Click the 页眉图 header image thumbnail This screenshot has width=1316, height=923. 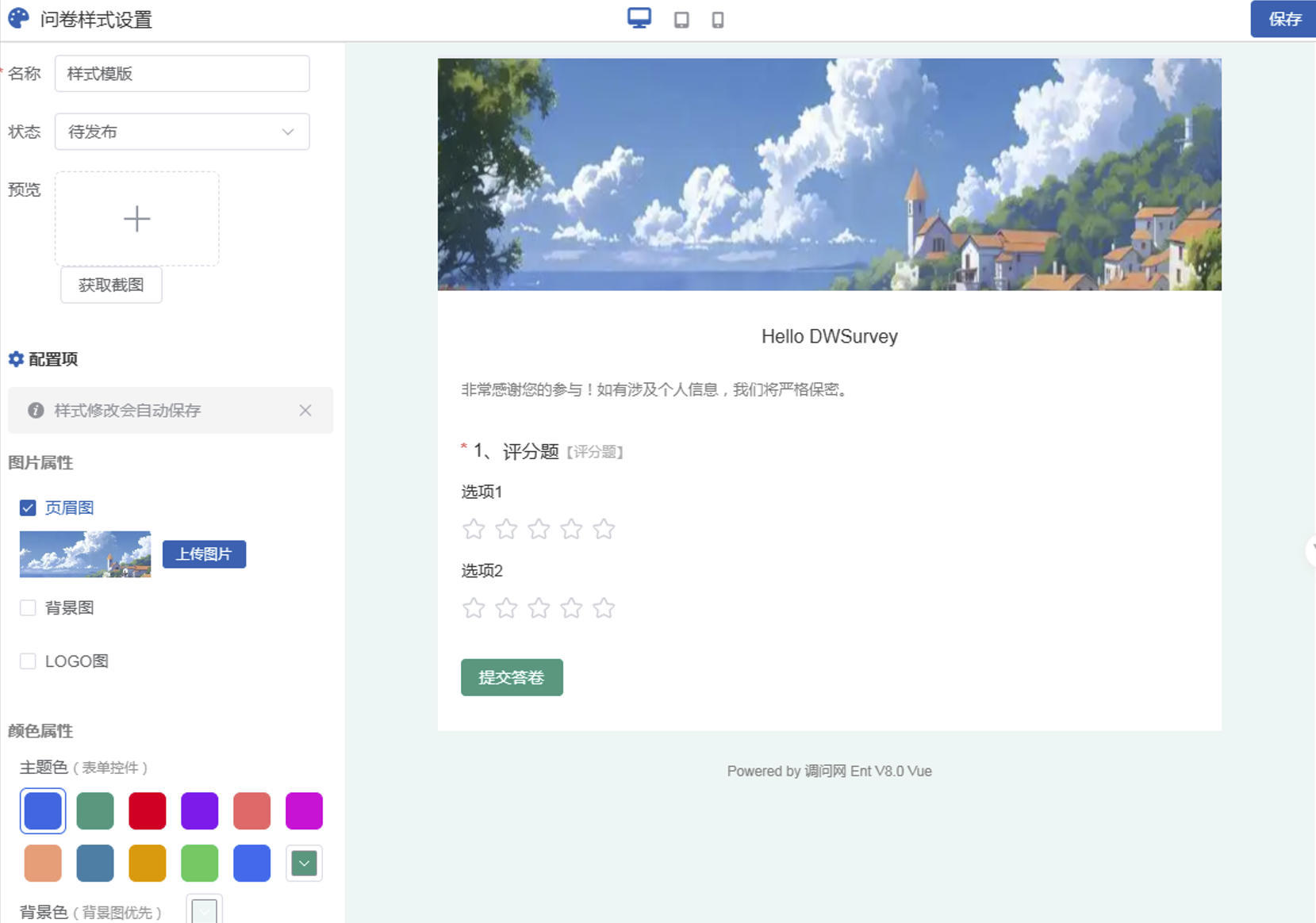[x=85, y=554]
